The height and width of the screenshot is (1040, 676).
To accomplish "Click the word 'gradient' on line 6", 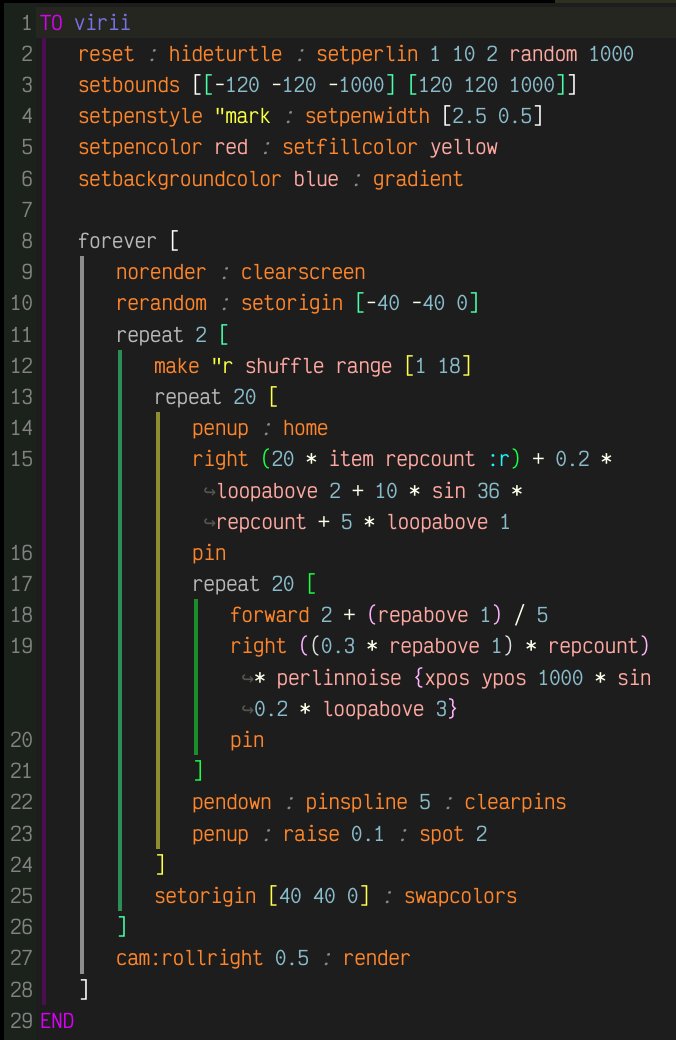I will click(x=417, y=179).
